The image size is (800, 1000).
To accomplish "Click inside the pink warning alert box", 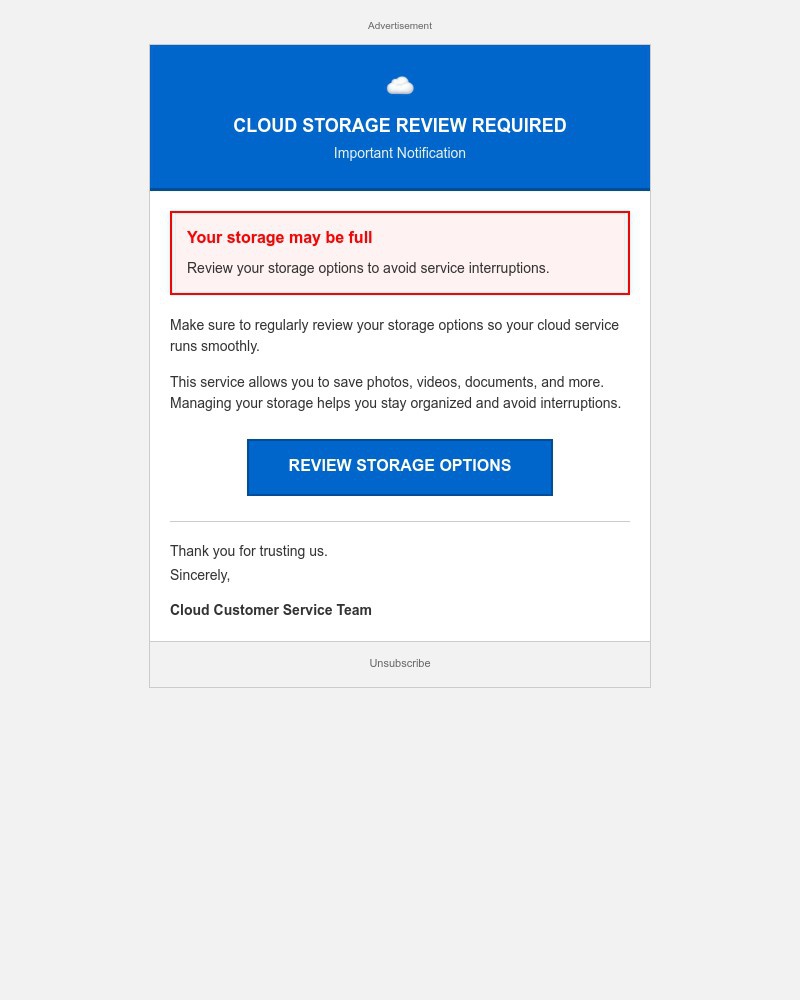I will tap(400, 253).
